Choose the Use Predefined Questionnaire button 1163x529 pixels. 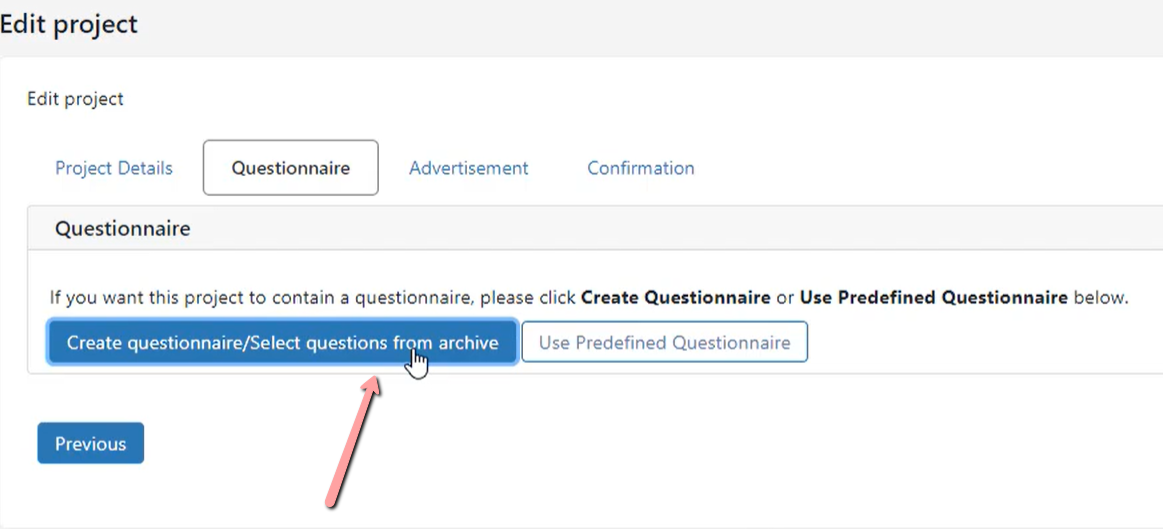pos(665,342)
